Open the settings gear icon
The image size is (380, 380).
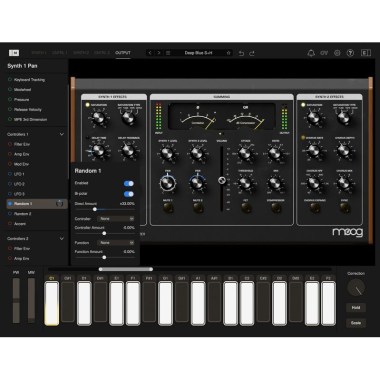point(337,53)
